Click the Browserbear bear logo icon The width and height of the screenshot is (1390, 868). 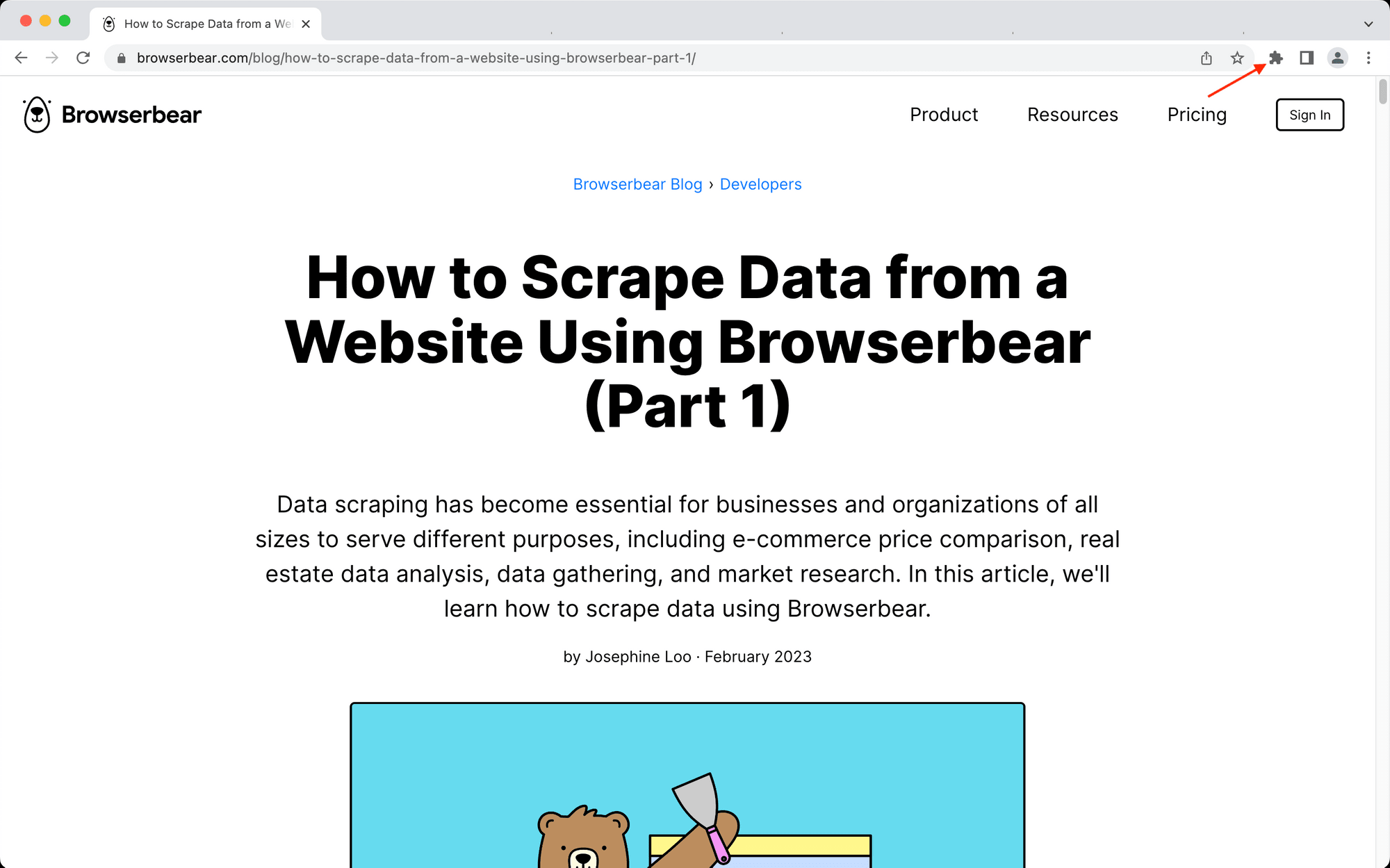pyautogui.click(x=37, y=114)
